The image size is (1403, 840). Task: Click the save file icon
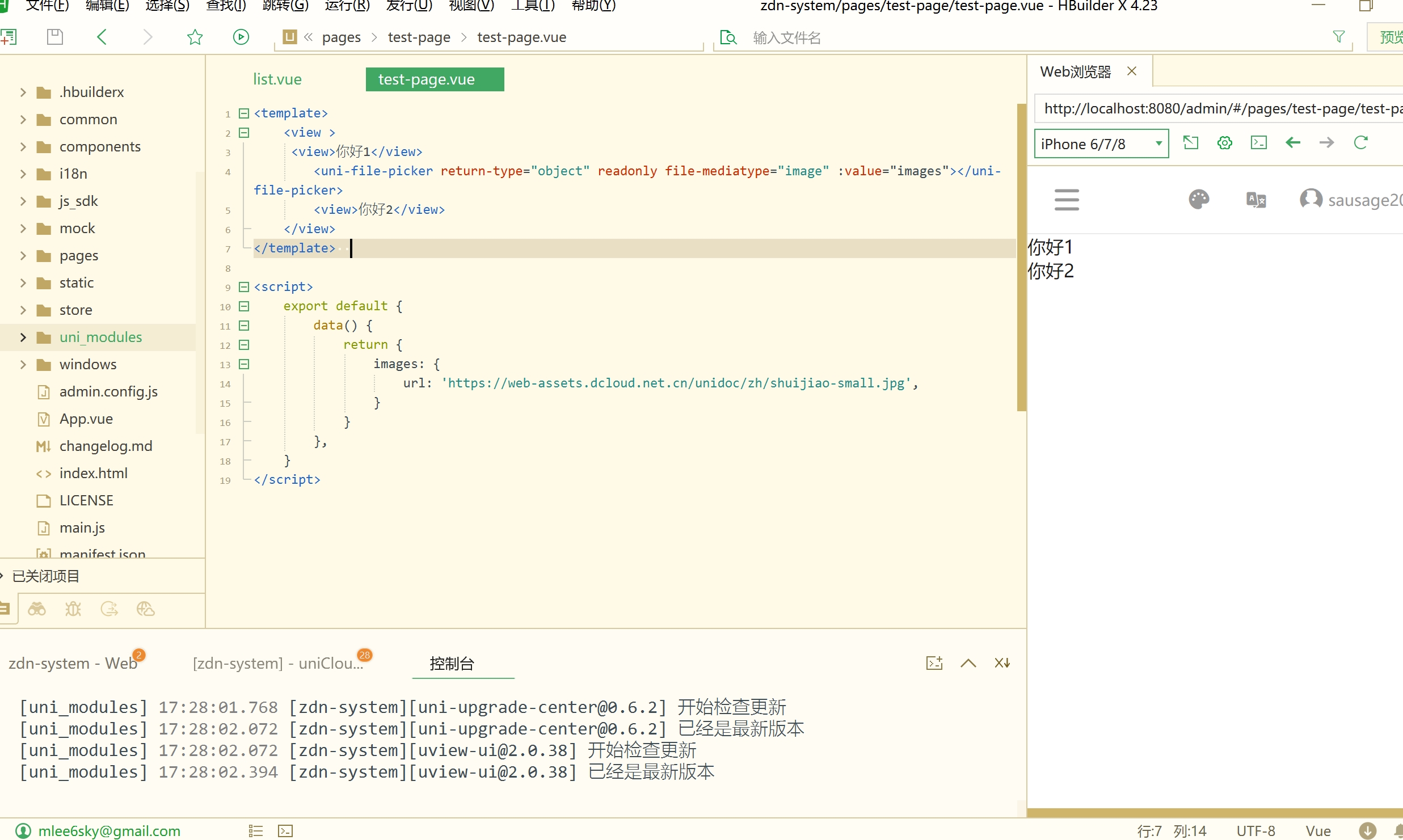click(55, 37)
